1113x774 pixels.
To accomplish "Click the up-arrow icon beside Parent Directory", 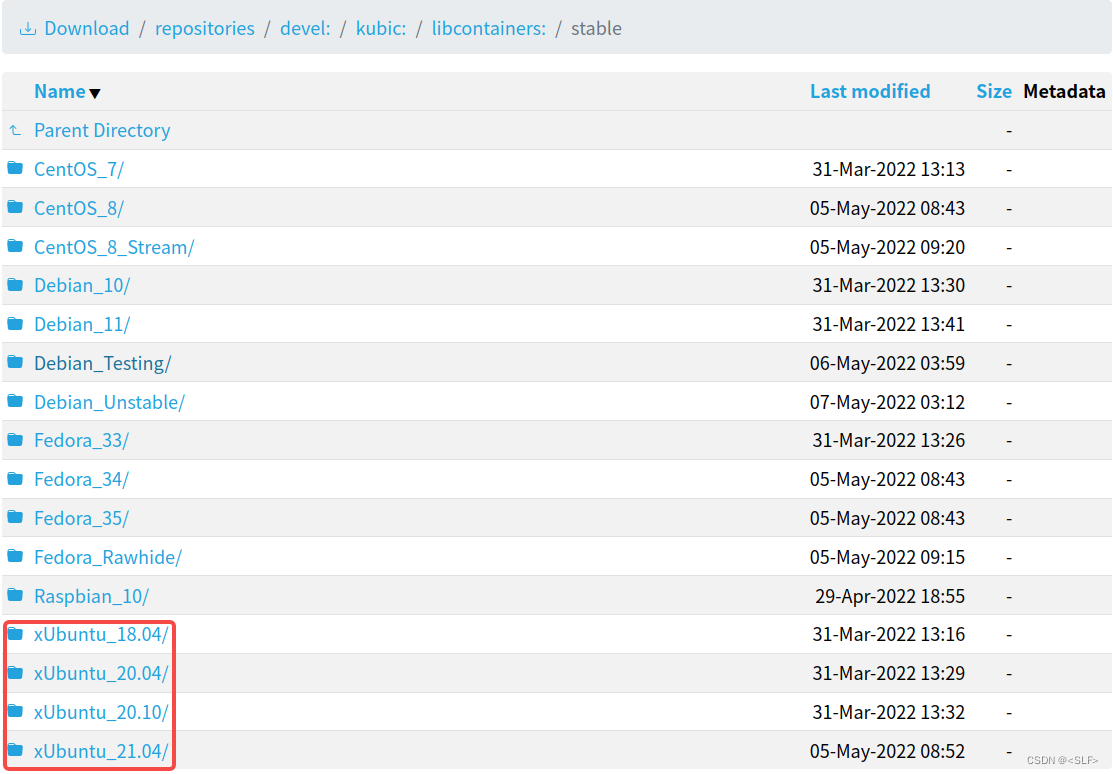I will (15, 130).
